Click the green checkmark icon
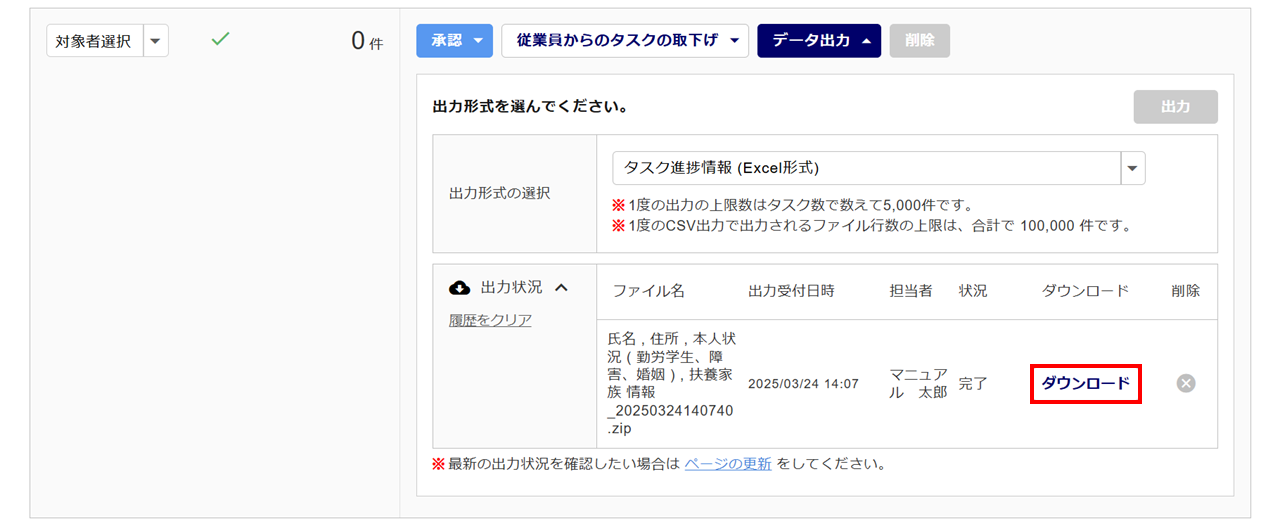The height and width of the screenshot is (526, 1280). point(221,39)
